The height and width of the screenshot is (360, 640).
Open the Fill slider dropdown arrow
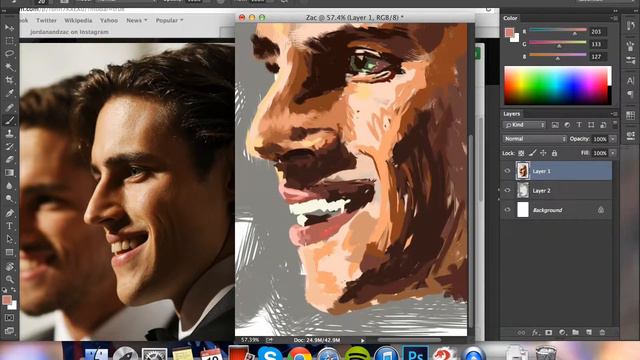tap(613, 153)
